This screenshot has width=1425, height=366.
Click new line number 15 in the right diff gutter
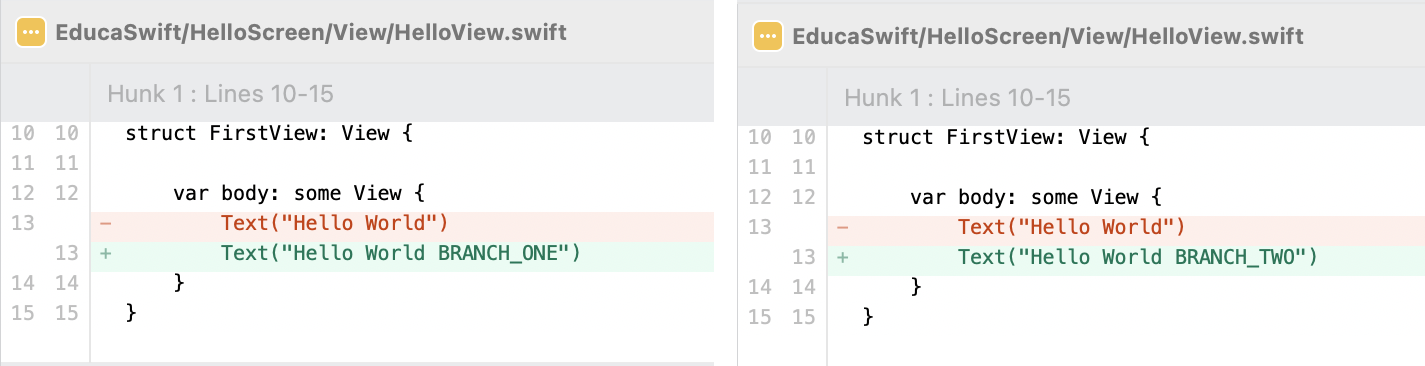(802, 317)
